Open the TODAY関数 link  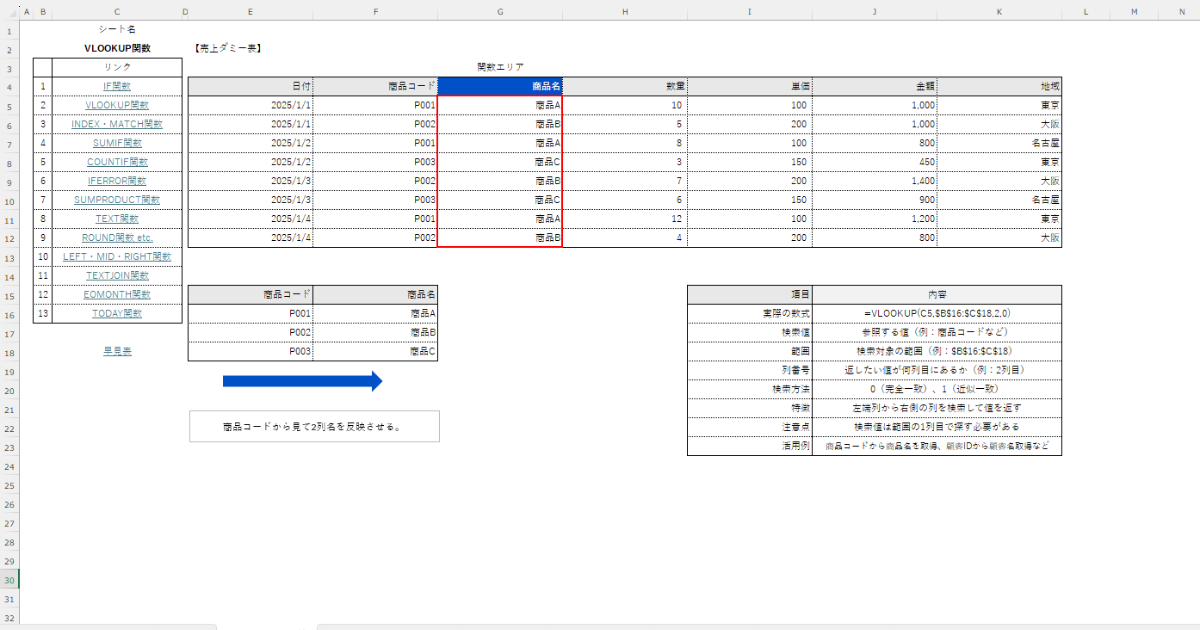pos(117,313)
